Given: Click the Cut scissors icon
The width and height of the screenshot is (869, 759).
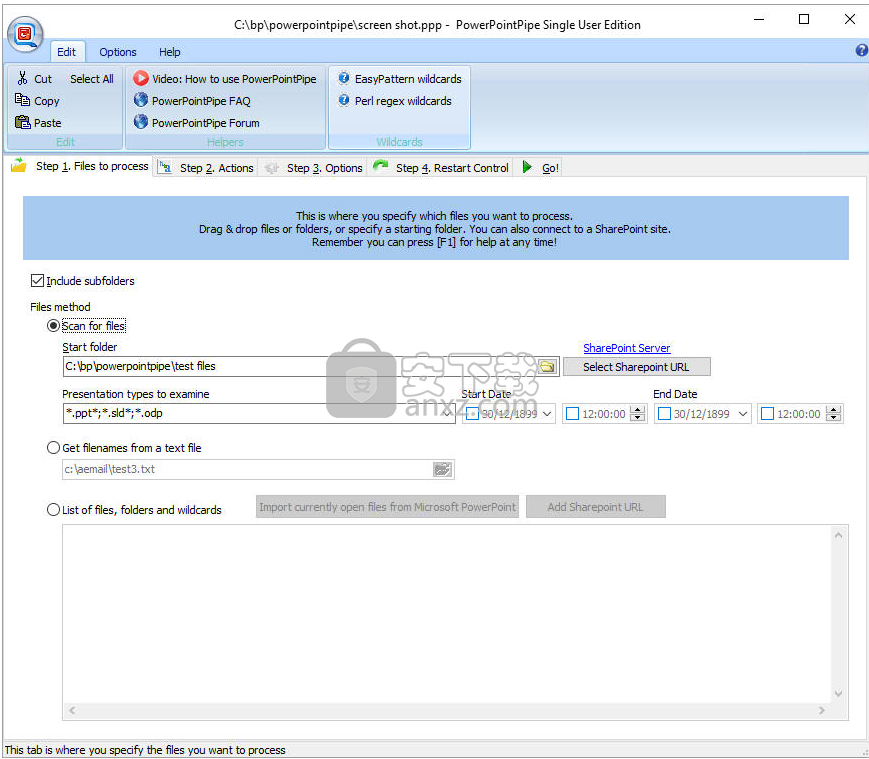Looking at the screenshot, I should [22, 78].
